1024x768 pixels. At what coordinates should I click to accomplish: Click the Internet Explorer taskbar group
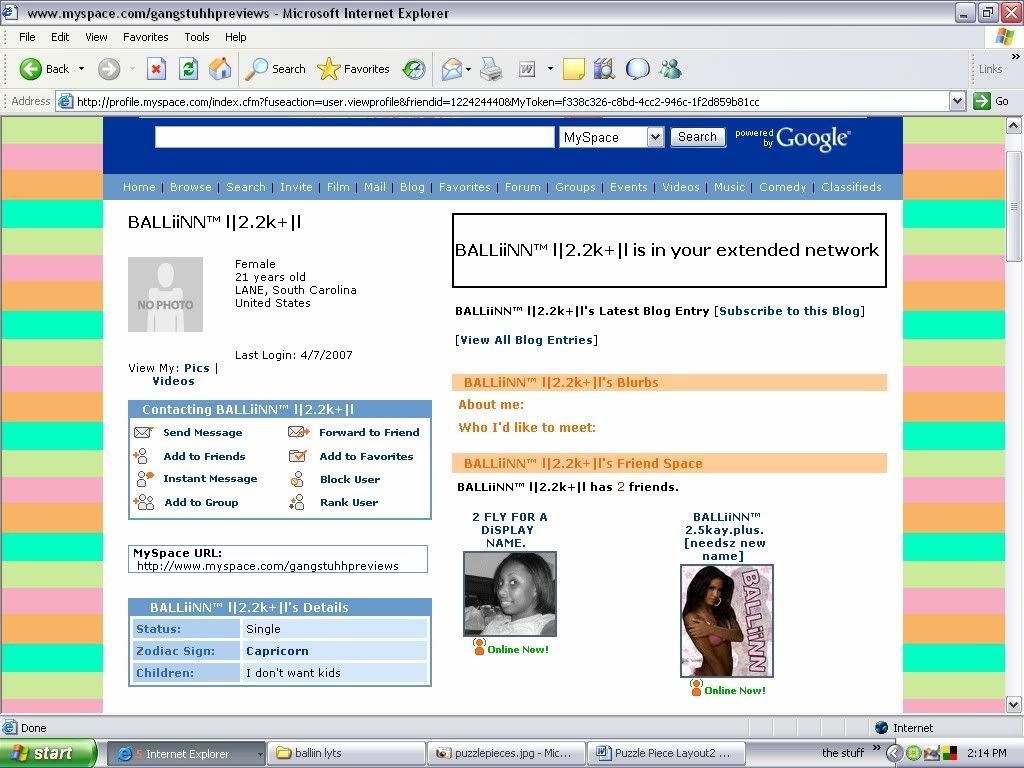click(186, 754)
